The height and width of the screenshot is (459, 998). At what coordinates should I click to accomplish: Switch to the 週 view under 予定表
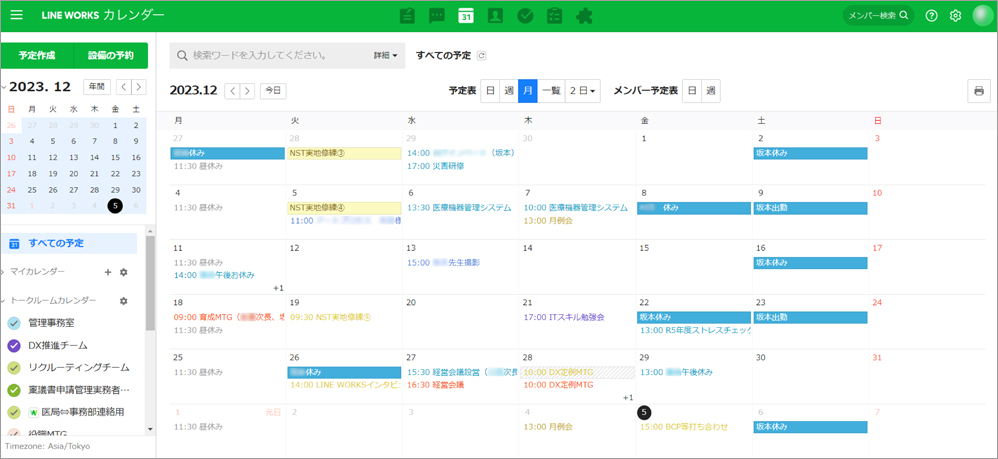click(509, 91)
